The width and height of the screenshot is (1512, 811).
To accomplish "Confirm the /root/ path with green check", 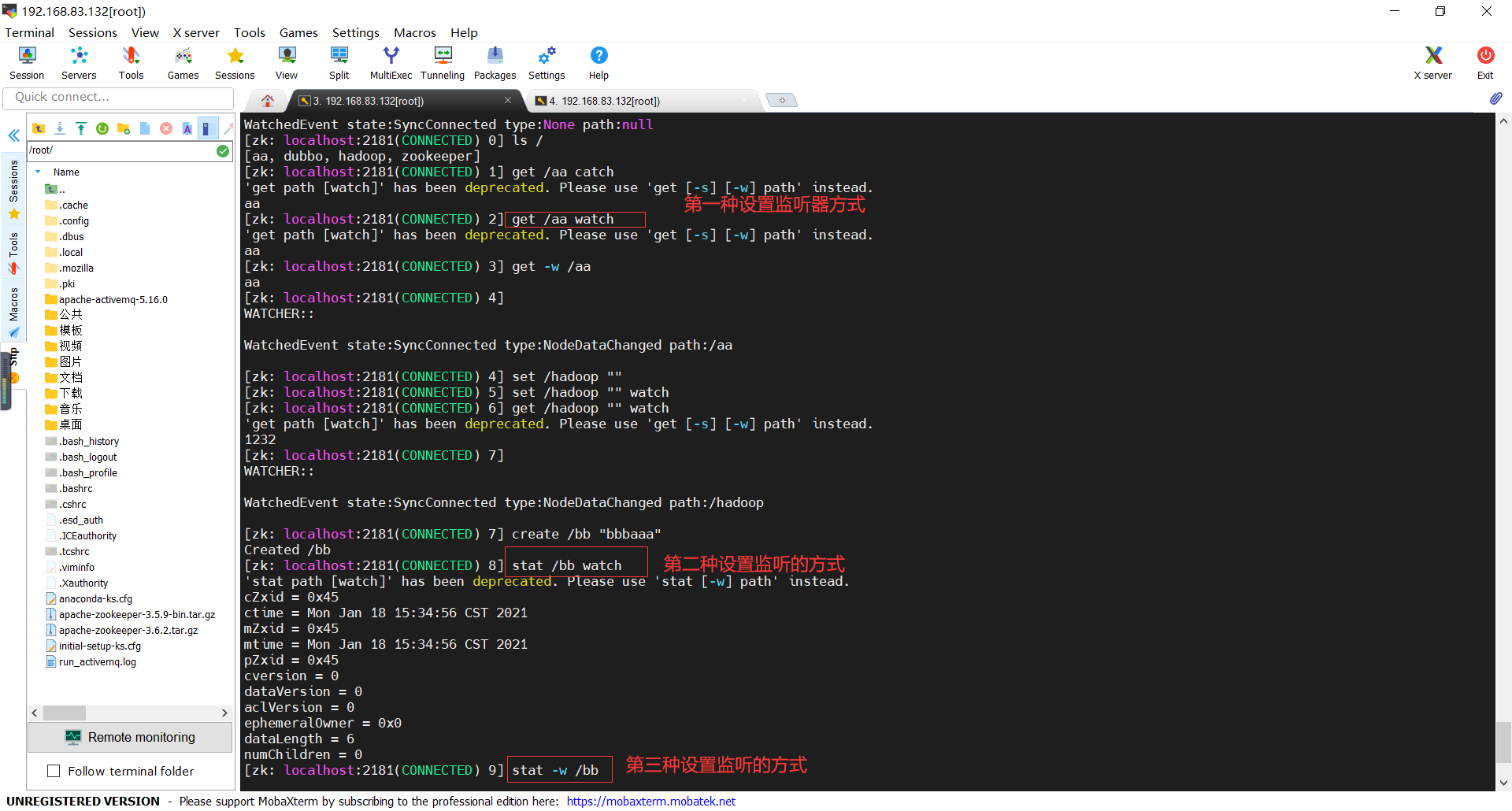I will tap(223, 150).
